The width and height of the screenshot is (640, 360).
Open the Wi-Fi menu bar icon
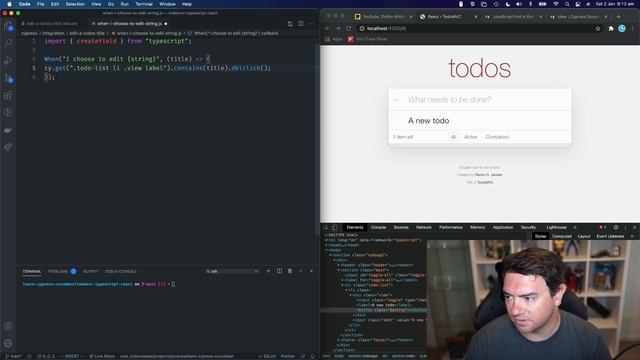[556, 4]
